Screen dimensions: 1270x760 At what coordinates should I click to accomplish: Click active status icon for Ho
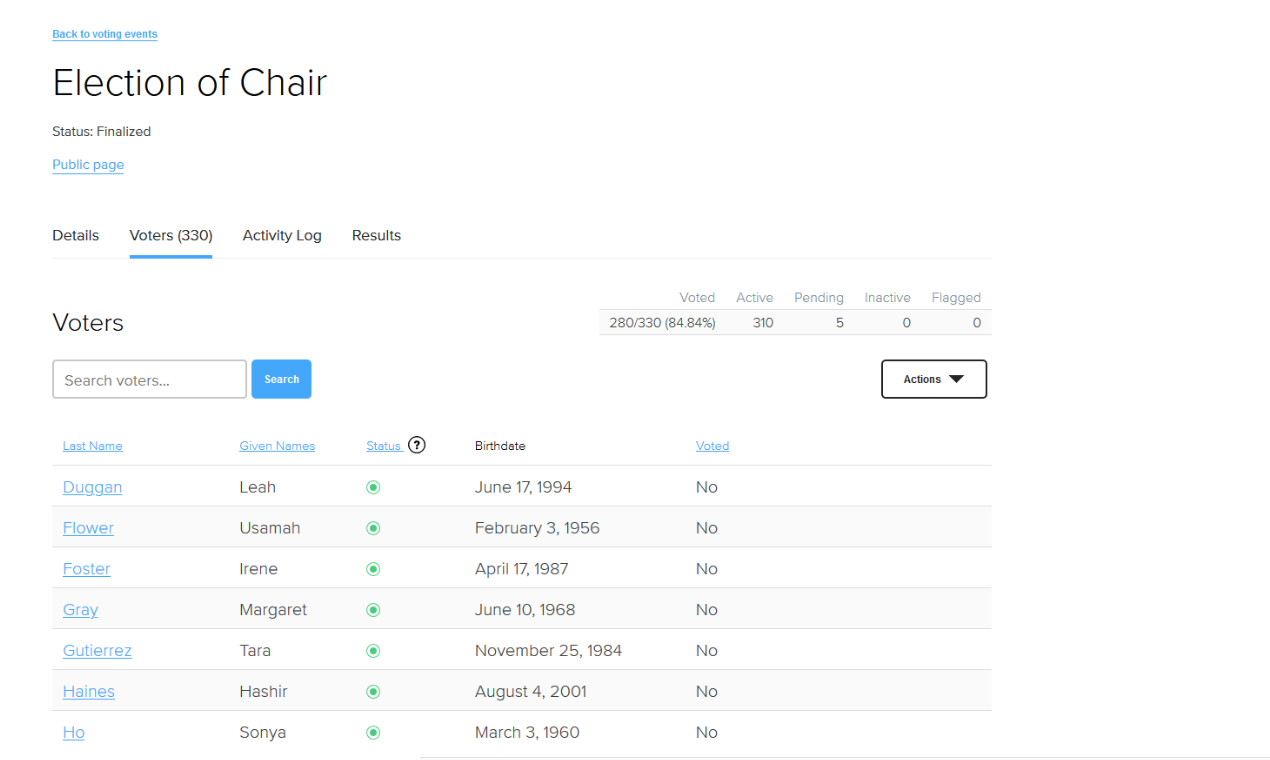click(373, 733)
